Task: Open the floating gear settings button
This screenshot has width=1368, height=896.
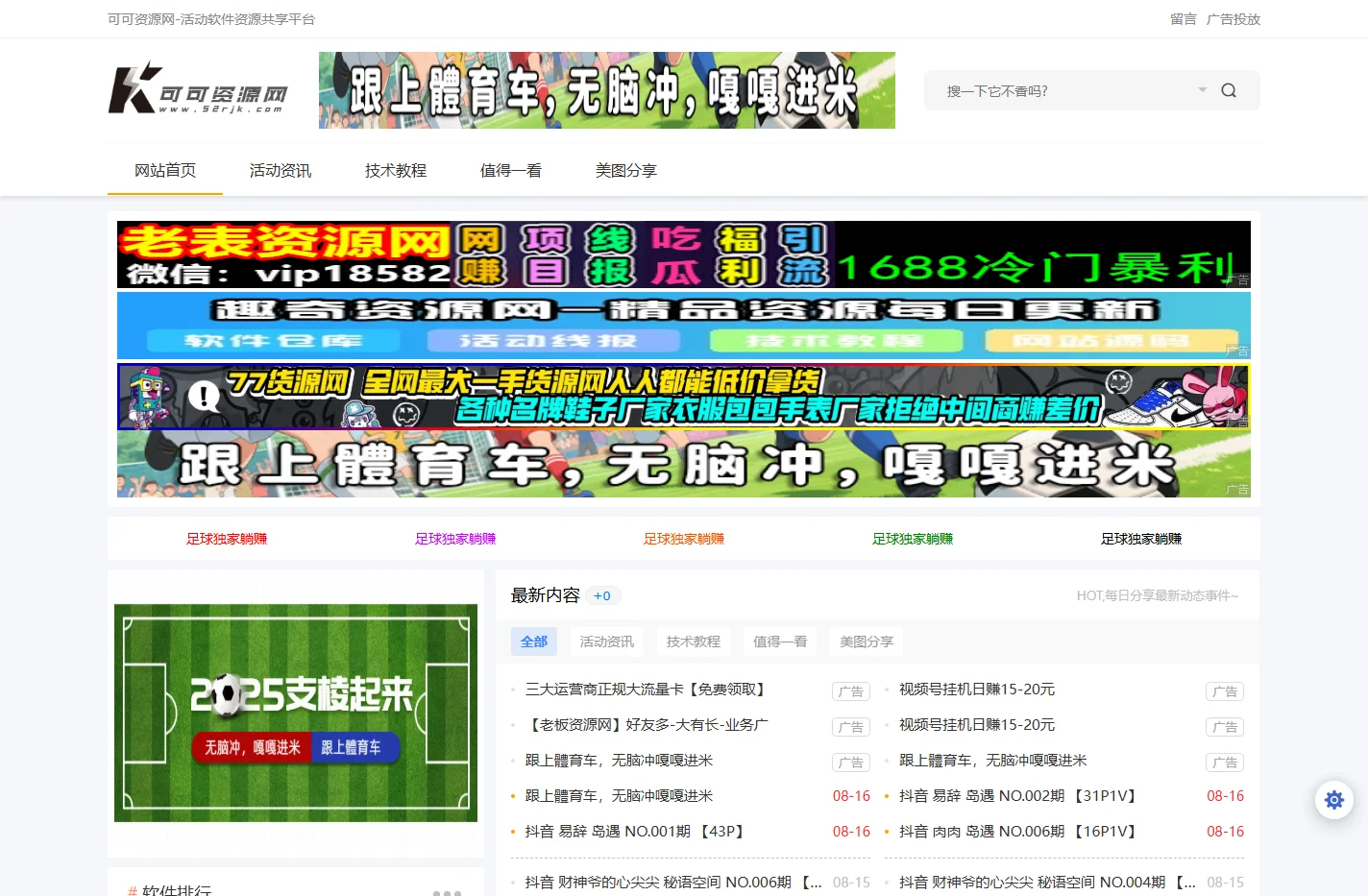Action: tap(1334, 799)
